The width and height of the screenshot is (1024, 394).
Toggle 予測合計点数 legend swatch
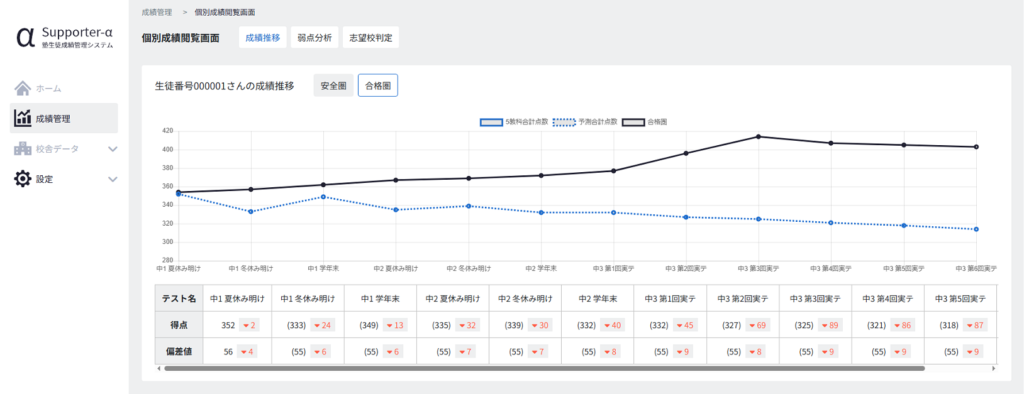(x=564, y=122)
